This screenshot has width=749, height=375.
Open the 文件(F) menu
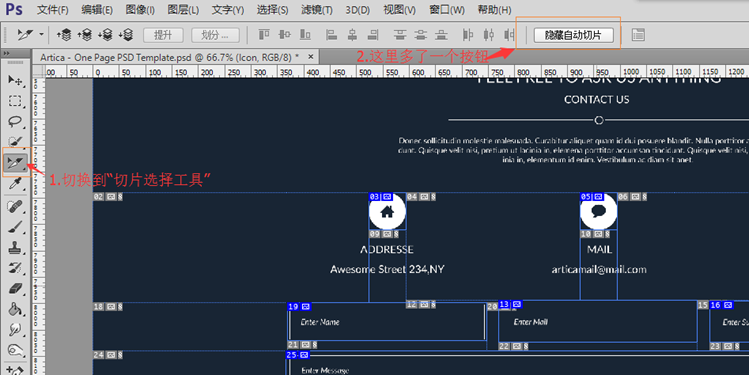[x=53, y=10]
